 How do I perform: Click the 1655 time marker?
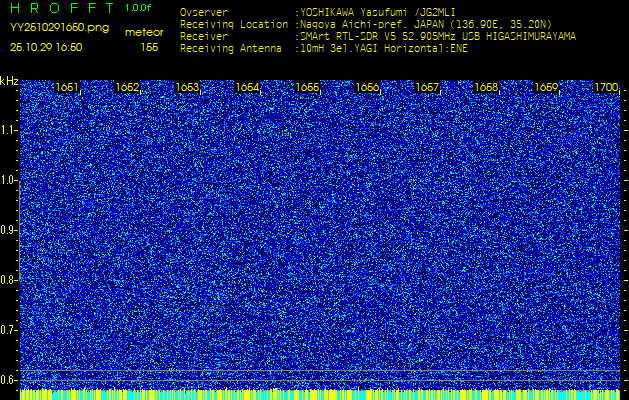[307, 87]
